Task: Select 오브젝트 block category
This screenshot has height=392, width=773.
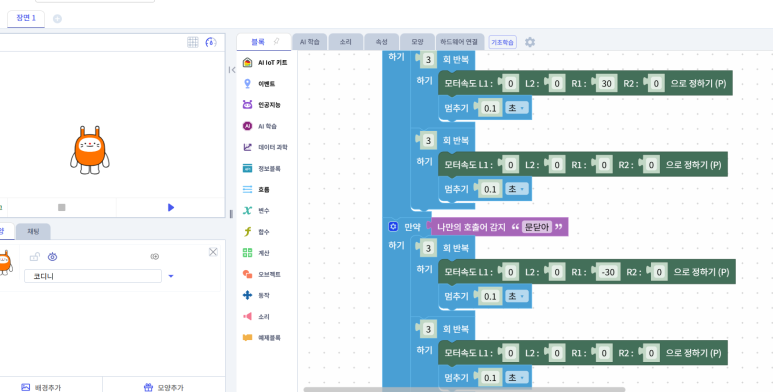Action: click(x=262, y=274)
